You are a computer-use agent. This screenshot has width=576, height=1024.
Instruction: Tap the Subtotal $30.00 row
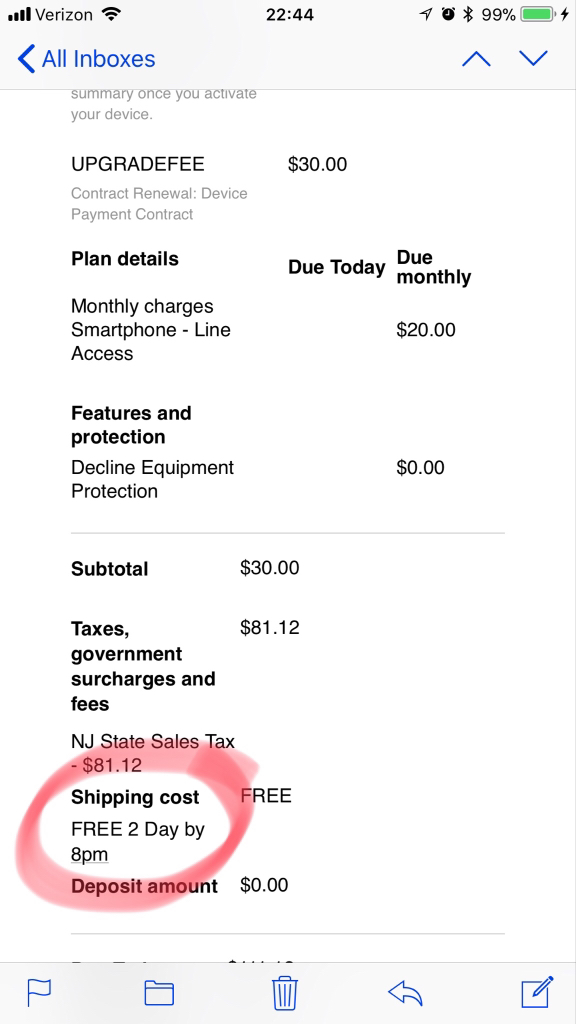pos(185,568)
